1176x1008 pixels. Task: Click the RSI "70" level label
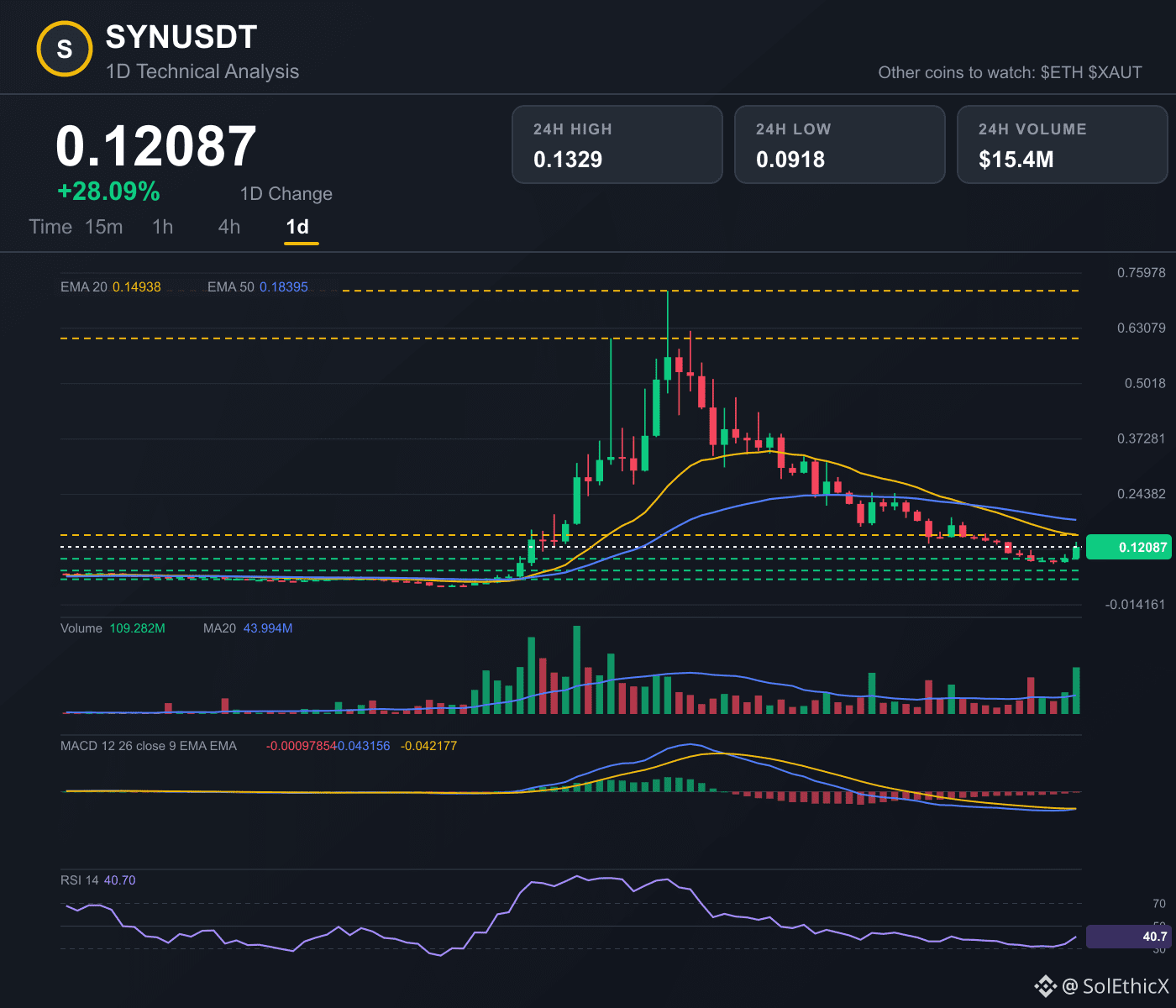1159,904
